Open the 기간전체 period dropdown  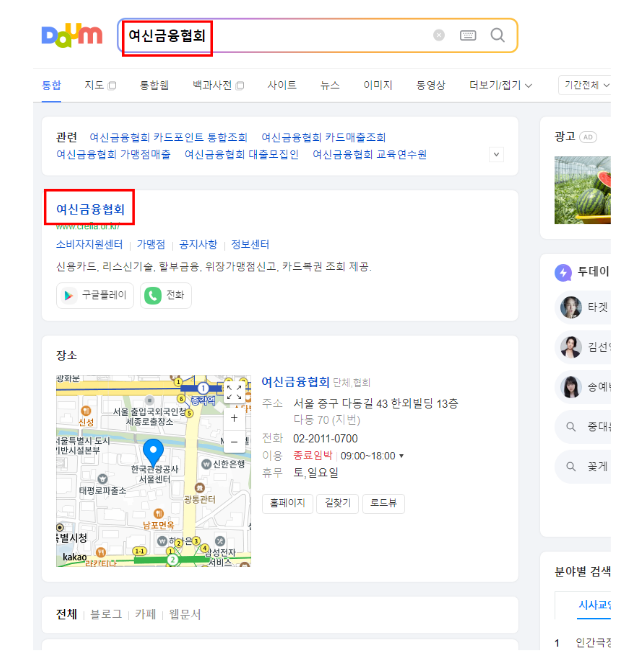point(585,85)
